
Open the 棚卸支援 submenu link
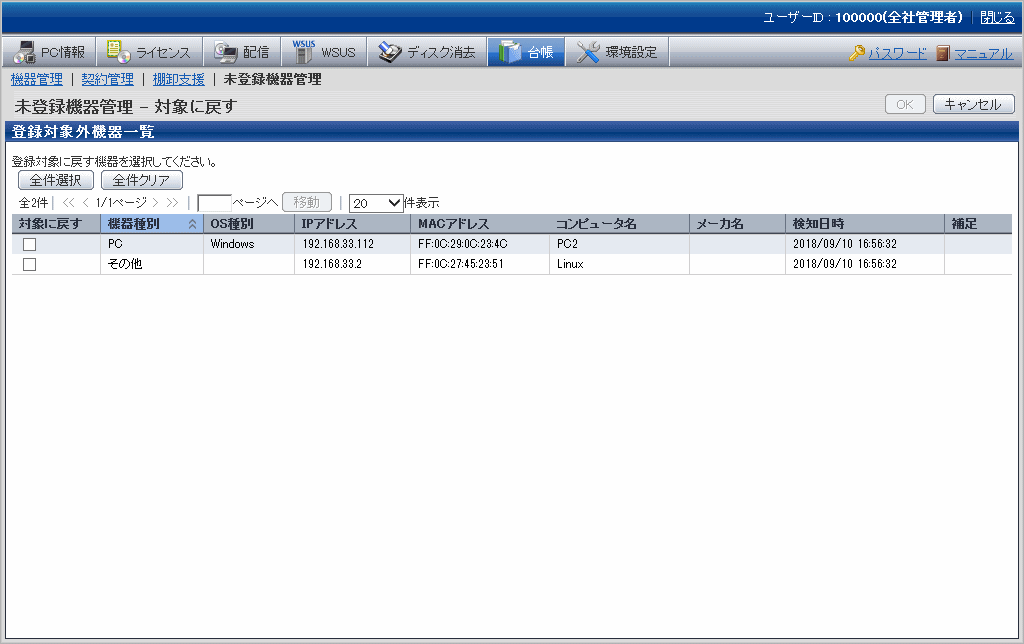click(178, 79)
